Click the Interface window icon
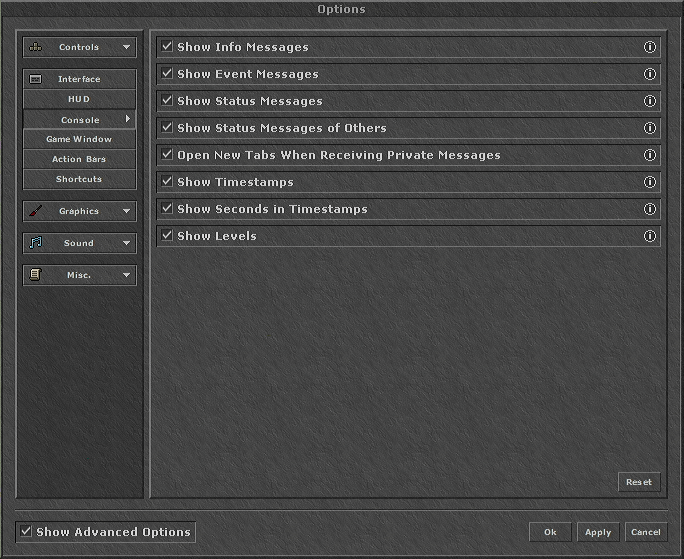 click(x=35, y=79)
